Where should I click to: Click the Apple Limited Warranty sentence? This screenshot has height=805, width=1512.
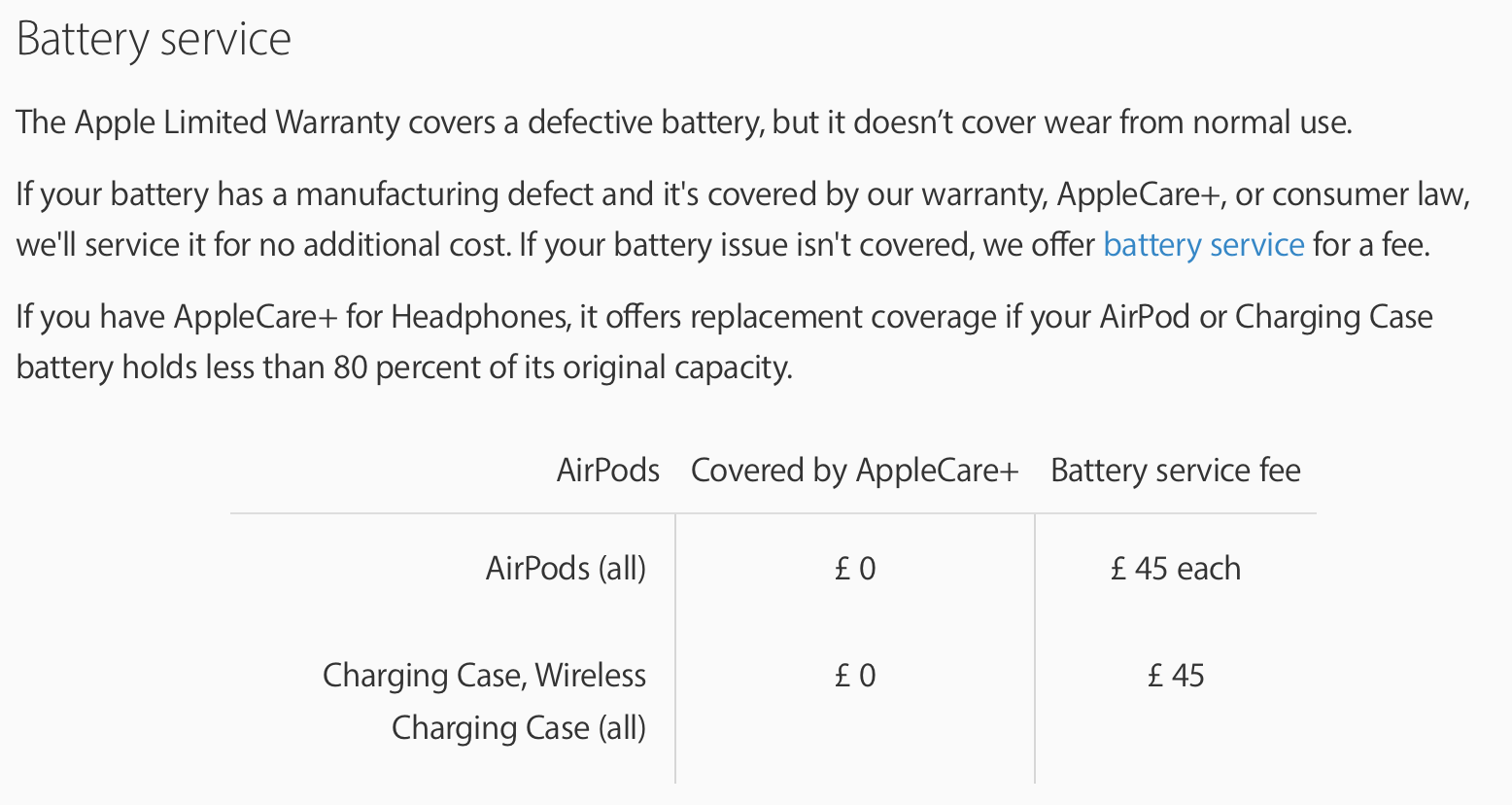click(683, 122)
